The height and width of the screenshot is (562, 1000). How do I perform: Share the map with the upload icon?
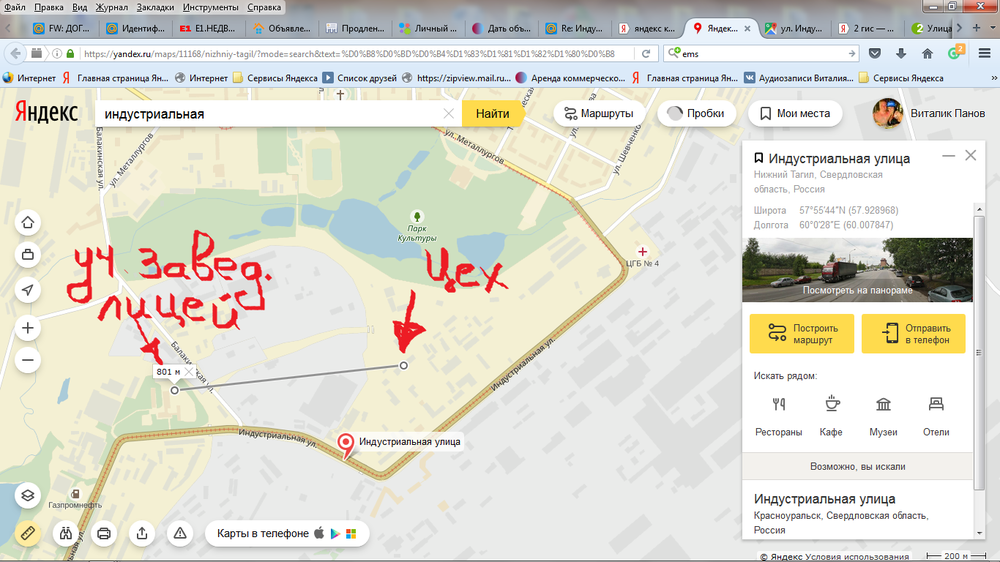(x=142, y=533)
